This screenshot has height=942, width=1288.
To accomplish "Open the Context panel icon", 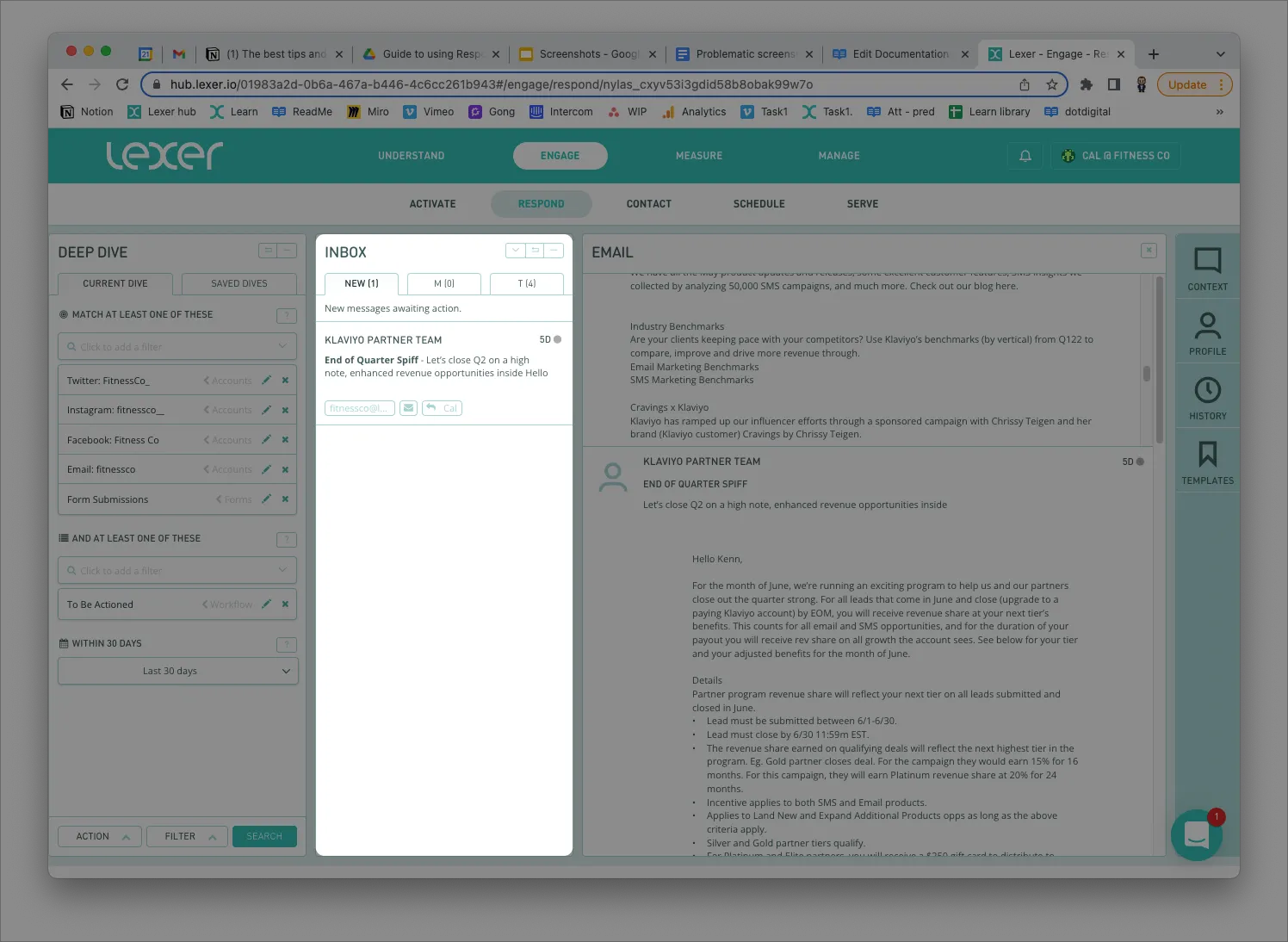I will click(x=1207, y=268).
